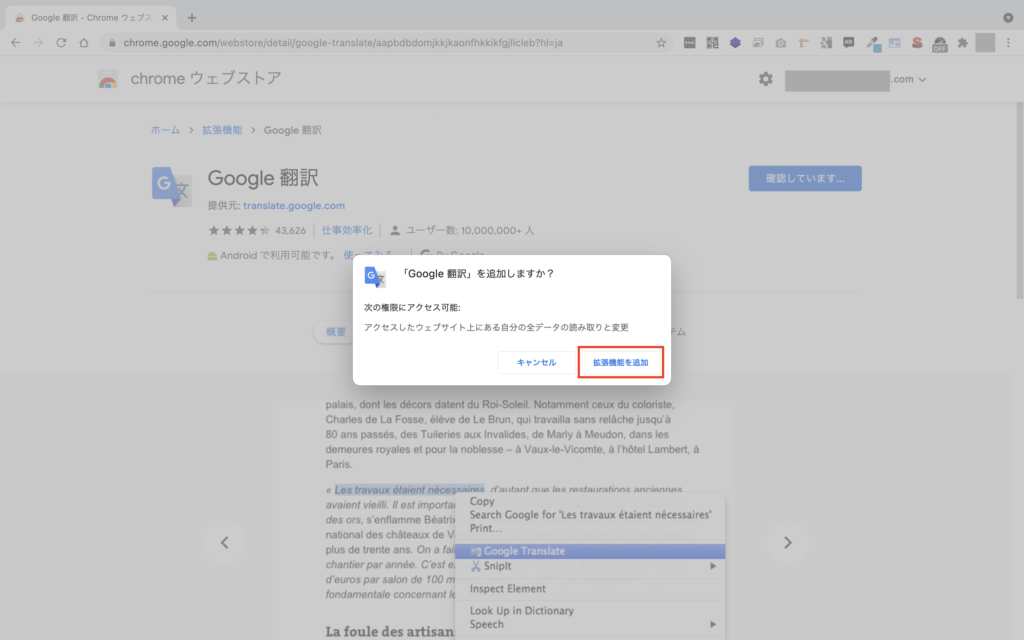
Task: Show the previous screenshot in the carousel
Action: tap(224, 543)
